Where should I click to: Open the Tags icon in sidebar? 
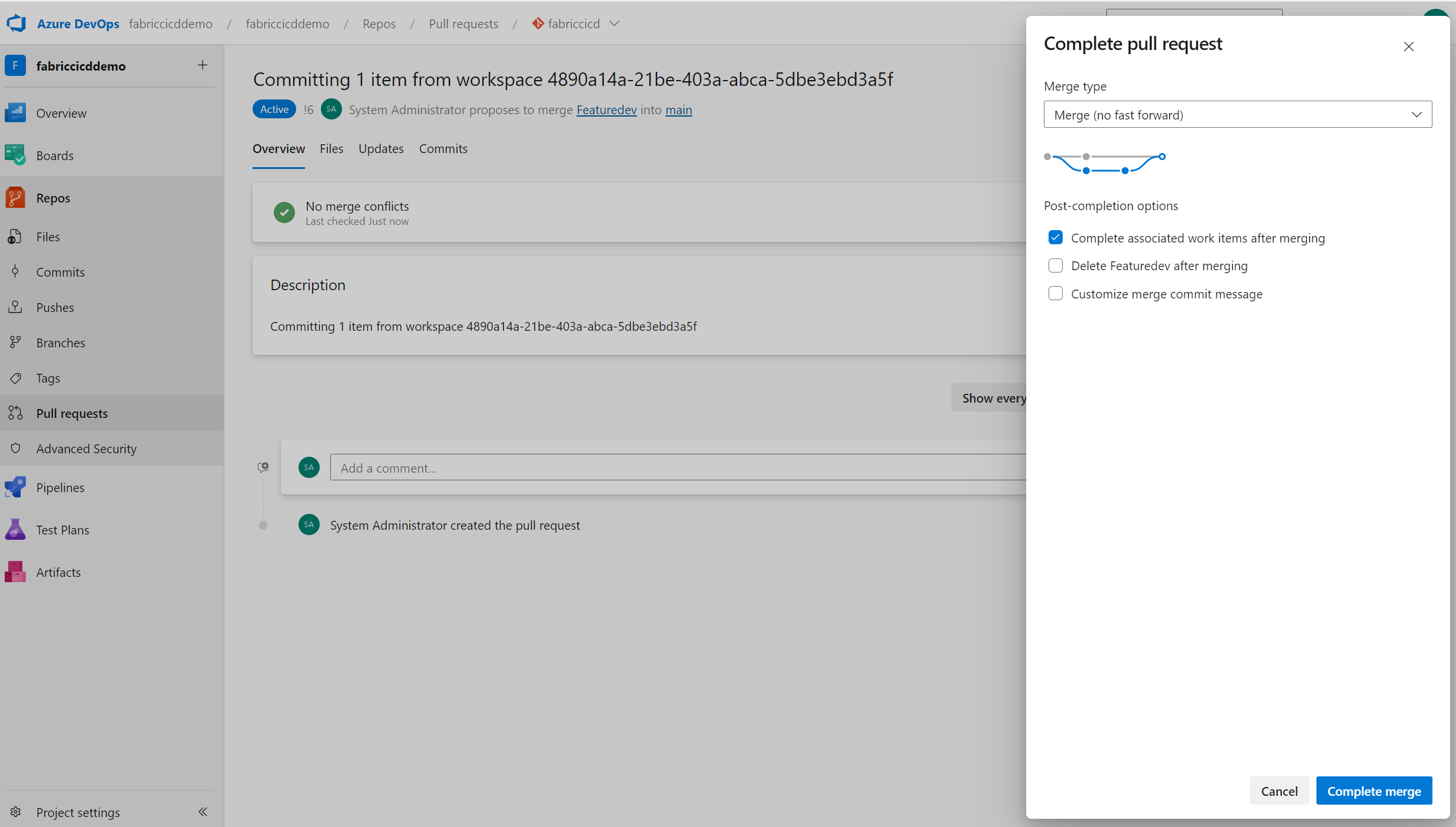point(15,378)
